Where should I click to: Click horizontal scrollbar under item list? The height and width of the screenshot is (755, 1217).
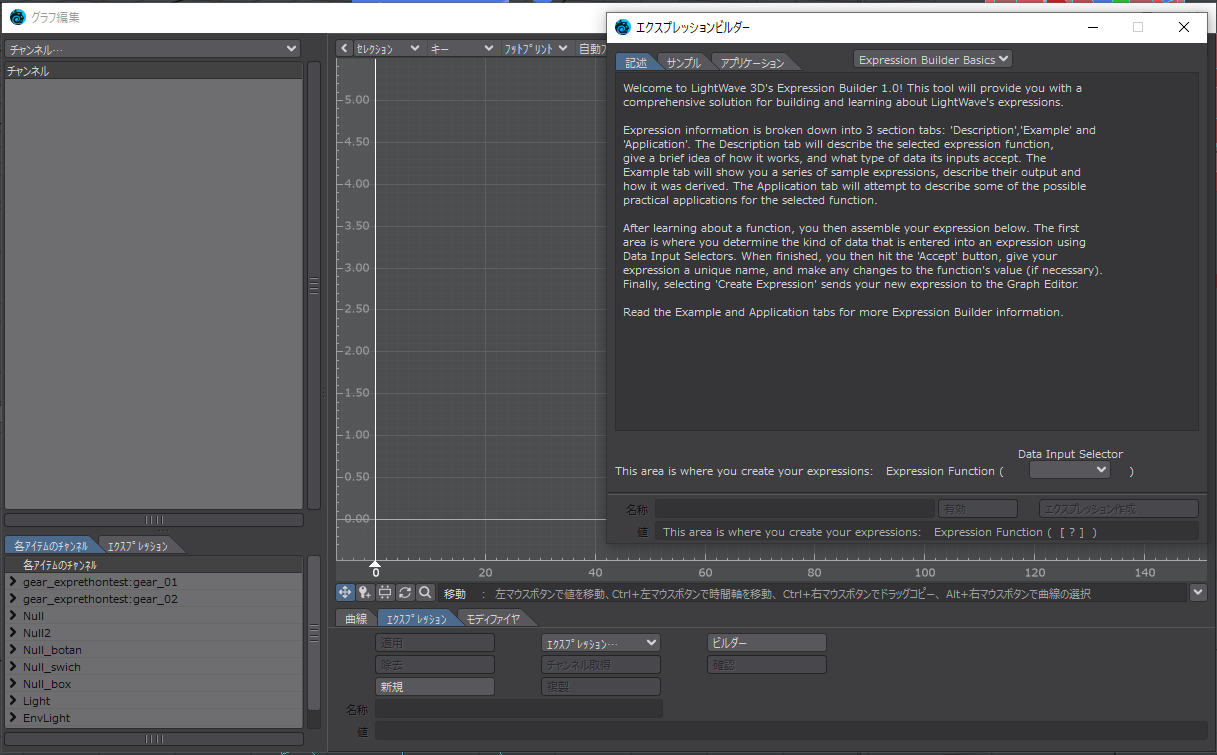[154, 739]
